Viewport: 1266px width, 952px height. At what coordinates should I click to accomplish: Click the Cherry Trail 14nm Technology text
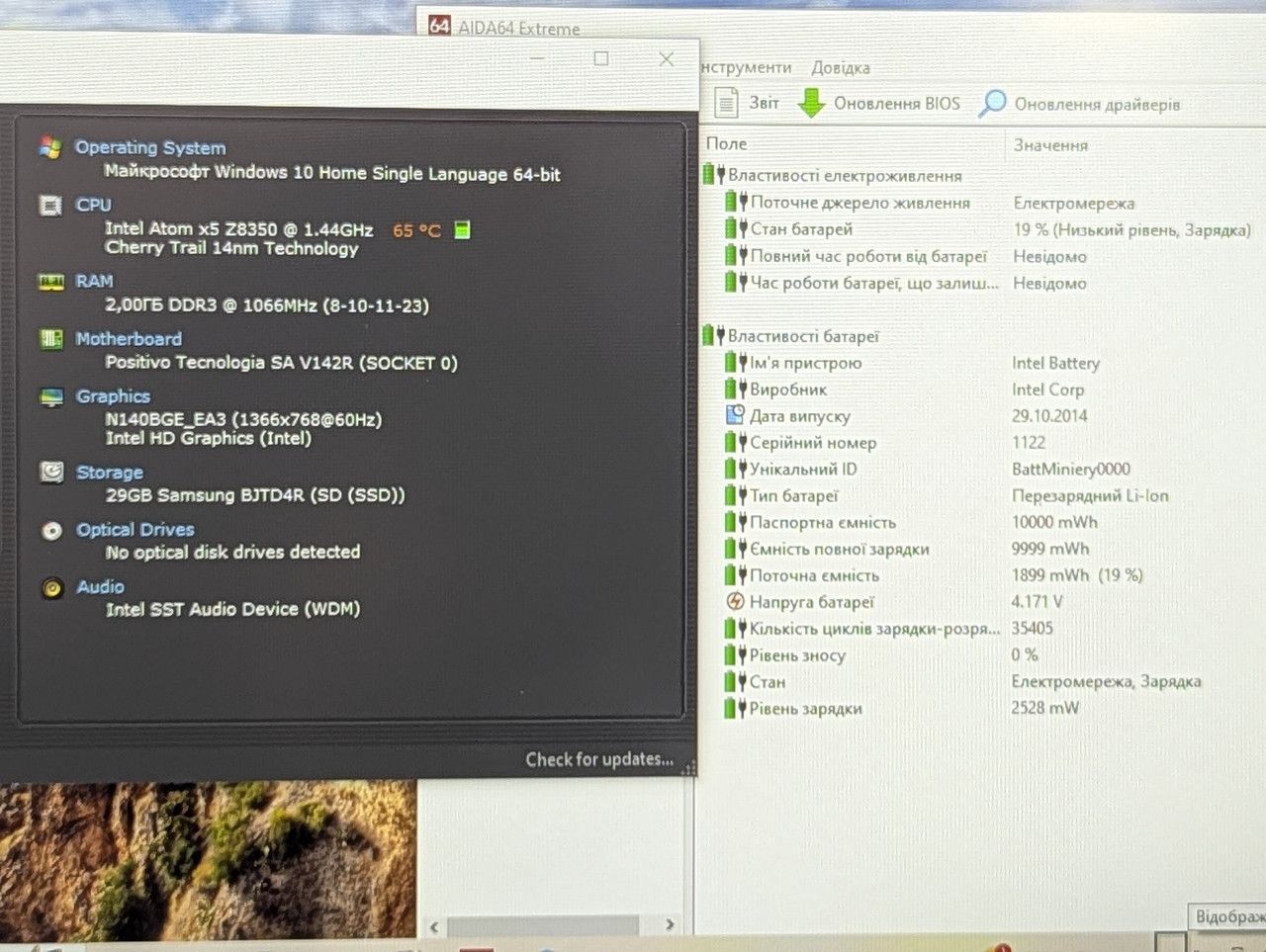pos(231,248)
